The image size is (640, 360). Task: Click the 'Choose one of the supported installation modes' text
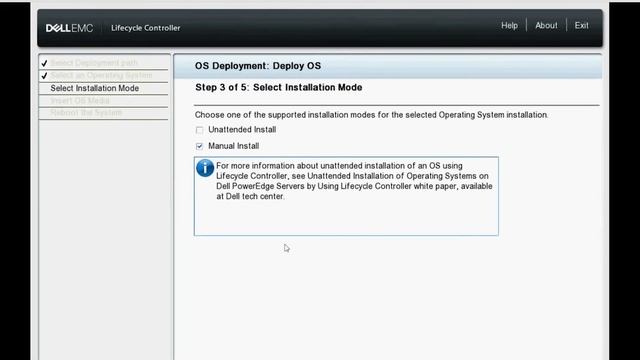tap(371, 115)
